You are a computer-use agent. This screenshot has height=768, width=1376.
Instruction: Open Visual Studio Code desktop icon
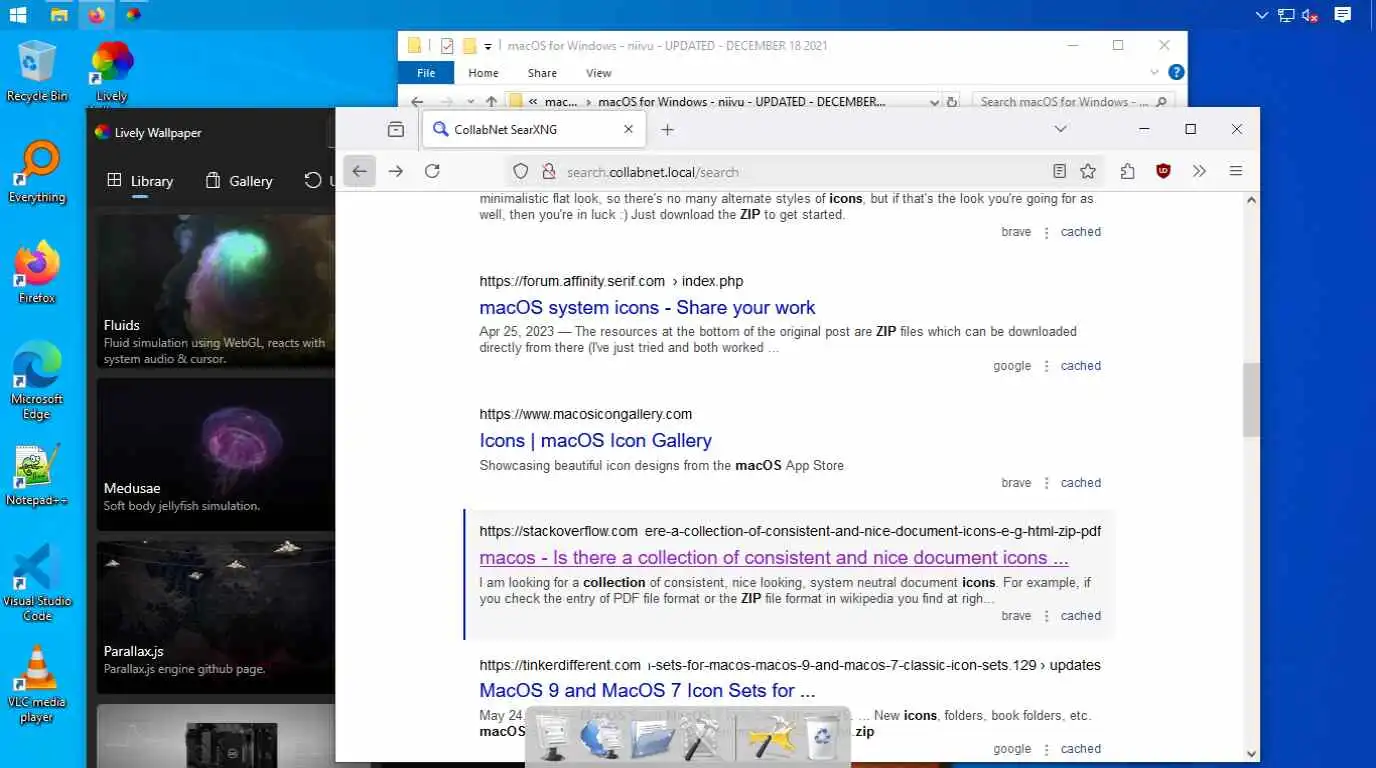click(x=37, y=583)
